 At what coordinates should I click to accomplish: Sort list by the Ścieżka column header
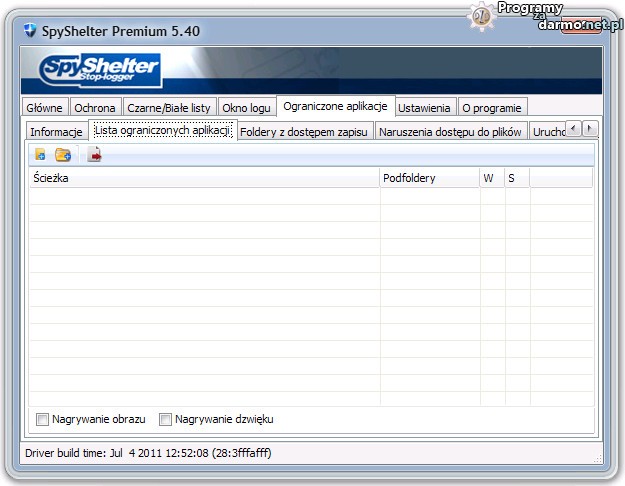tap(200, 178)
